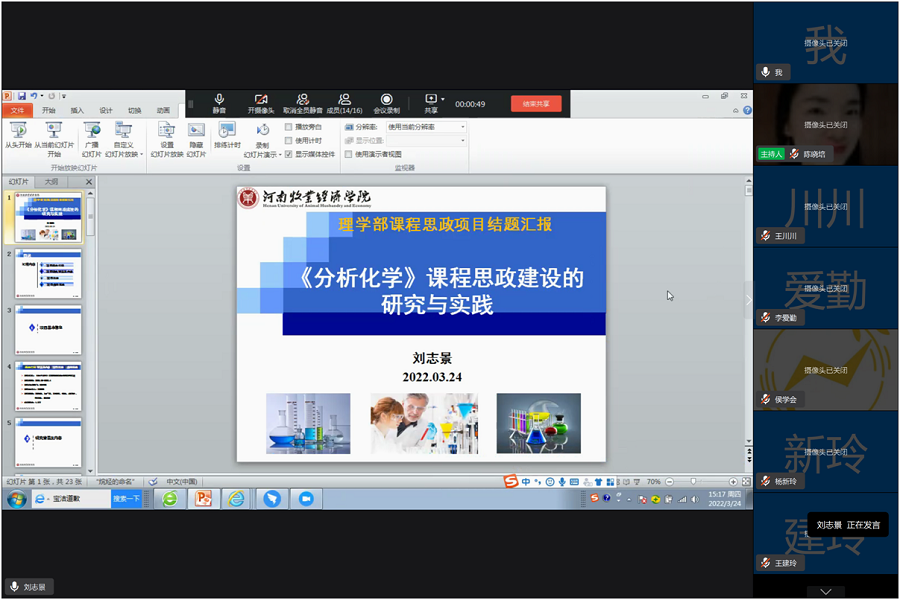Image resolution: width=900 pixels, height=600 pixels.
Task: Start recording with 会议录制
Action: pos(386,100)
